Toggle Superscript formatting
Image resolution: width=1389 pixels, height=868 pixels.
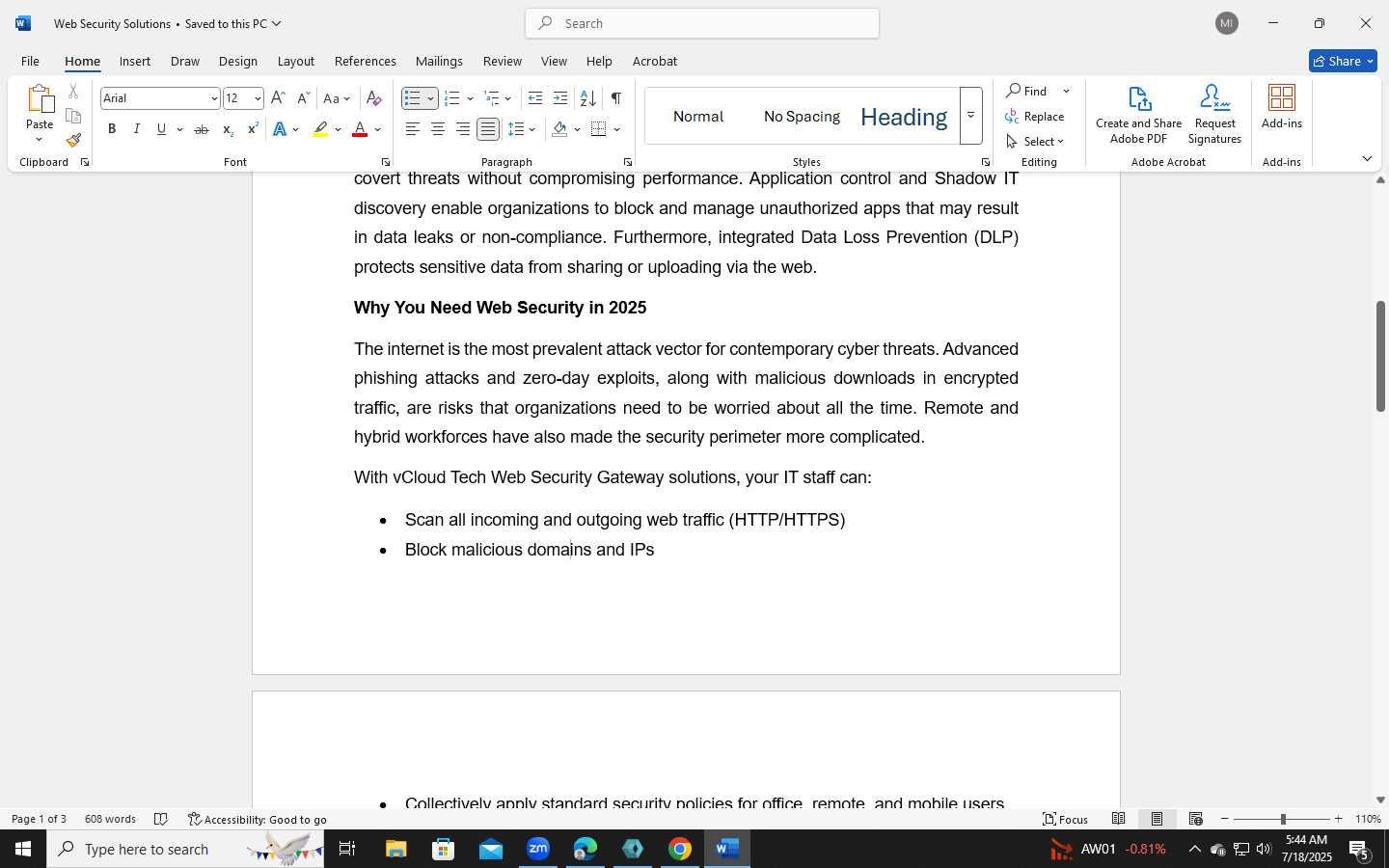point(253,129)
